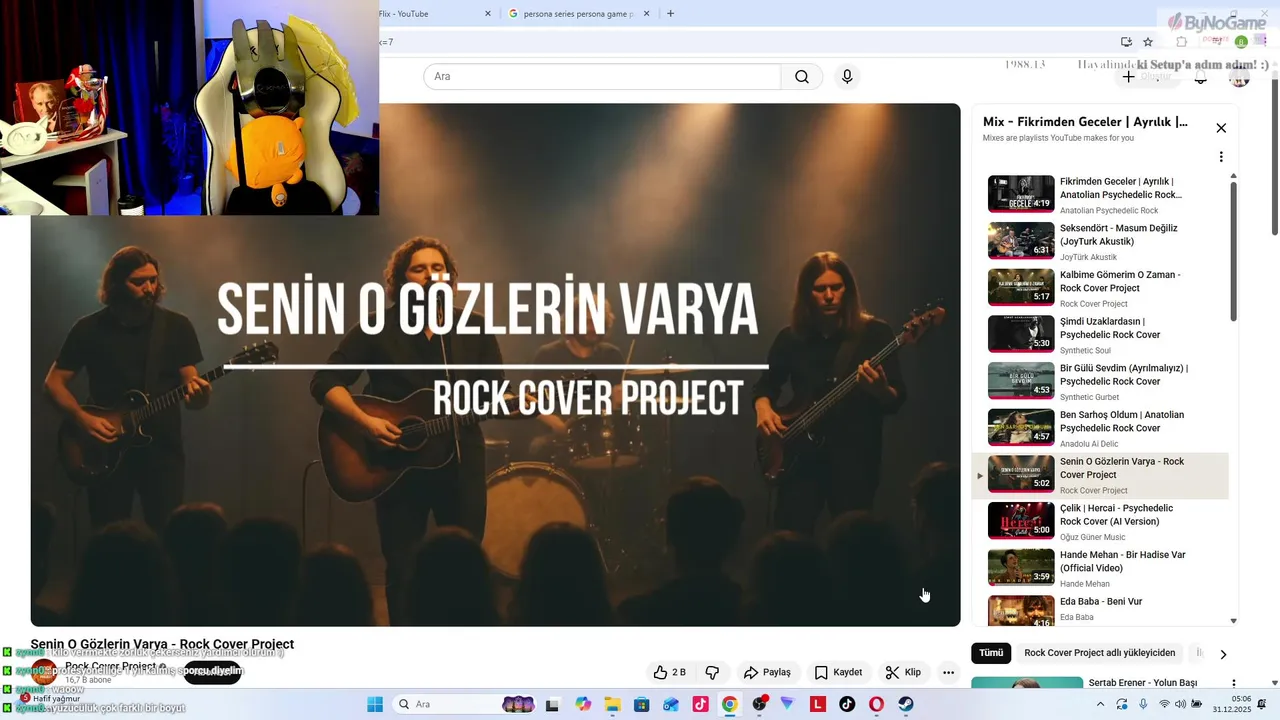Screen dimensions: 1280x720
Task: Open the Windows Start menu
Action: coord(375,704)
